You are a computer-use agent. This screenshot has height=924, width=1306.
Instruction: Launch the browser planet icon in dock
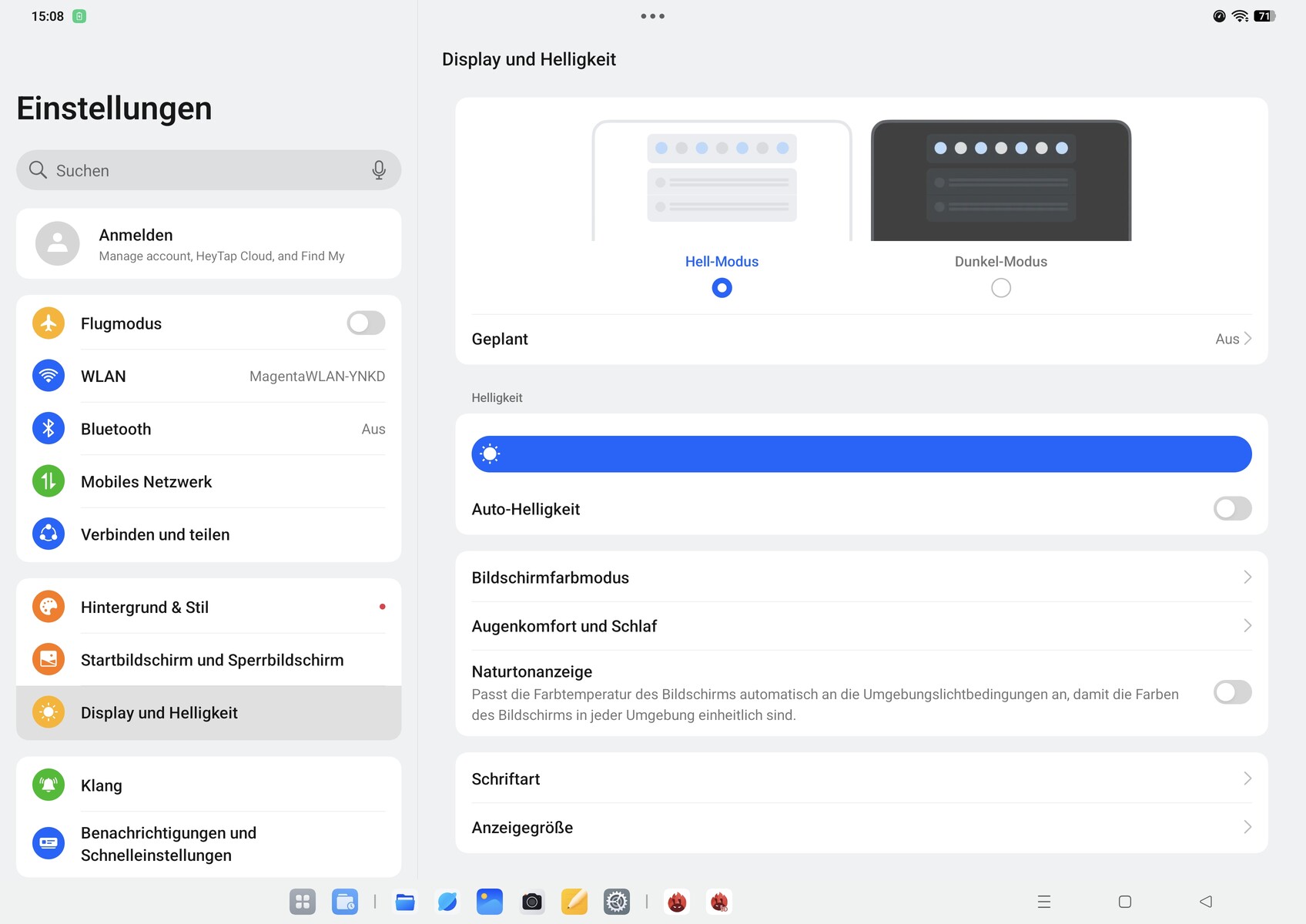447,902
